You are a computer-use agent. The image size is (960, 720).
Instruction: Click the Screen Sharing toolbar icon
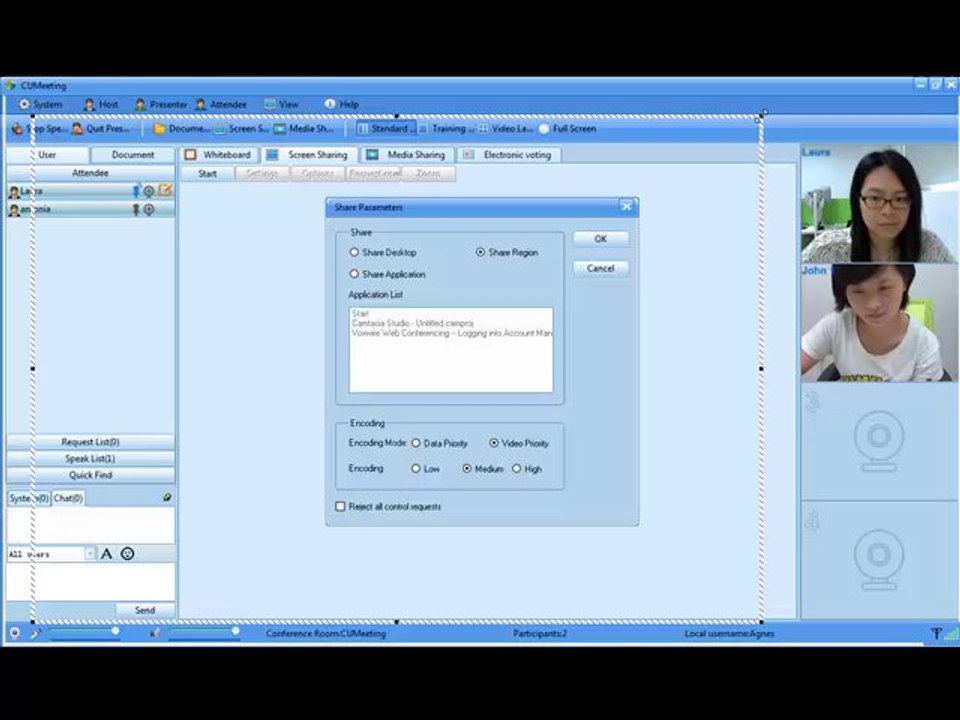click(241, 129)
